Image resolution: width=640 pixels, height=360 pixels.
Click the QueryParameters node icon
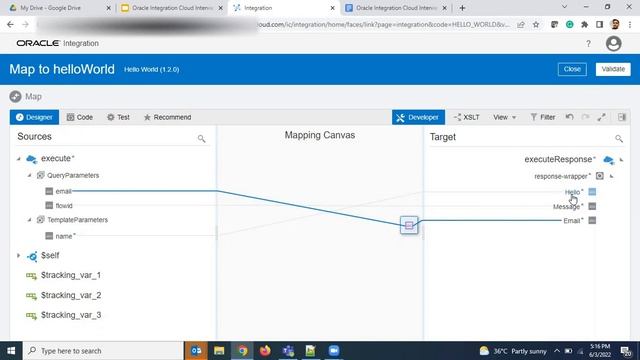[40, 175]
